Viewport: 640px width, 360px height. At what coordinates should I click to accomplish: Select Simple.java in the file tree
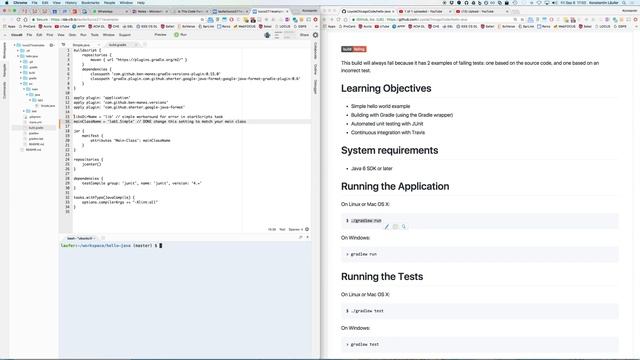pyautogui.click(x=47, y=106)
